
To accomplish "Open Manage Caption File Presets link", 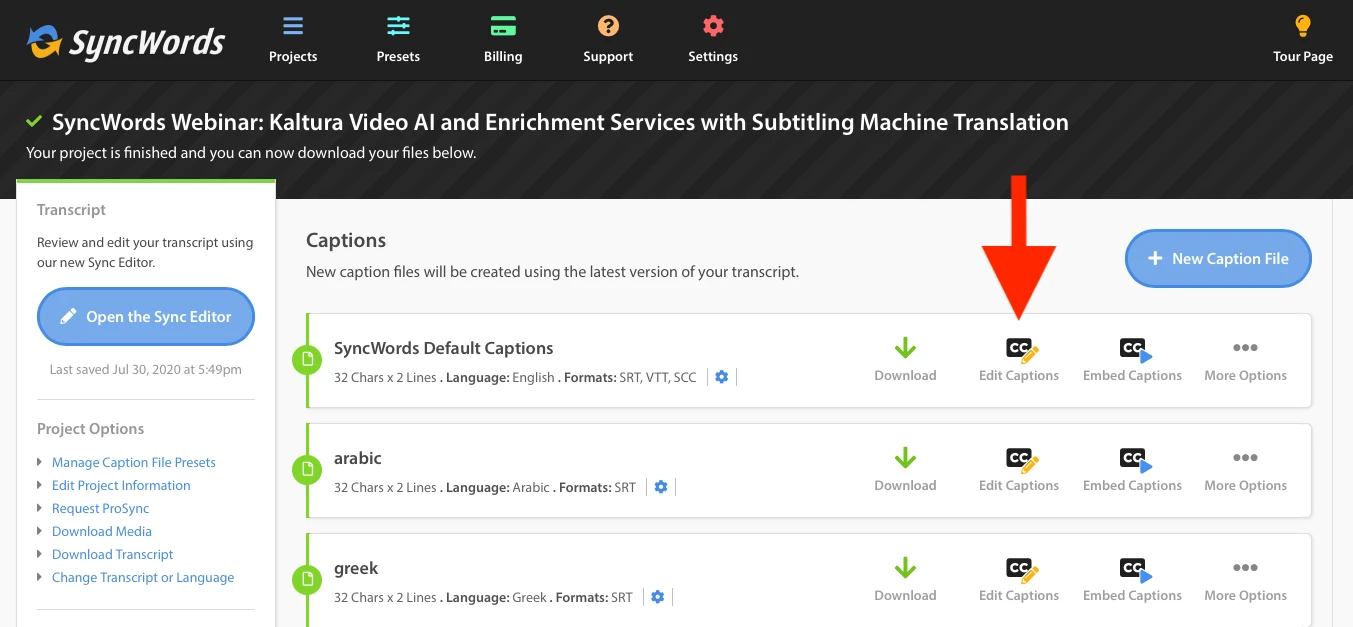I will (134, 462).
